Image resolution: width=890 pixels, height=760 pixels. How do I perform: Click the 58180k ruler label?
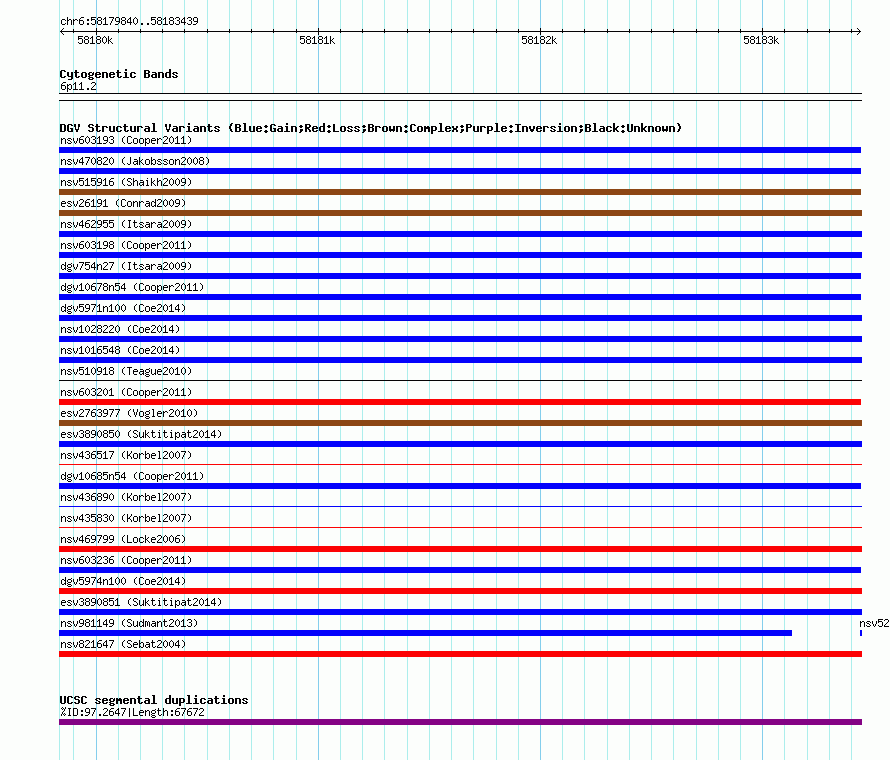[95, 40]
